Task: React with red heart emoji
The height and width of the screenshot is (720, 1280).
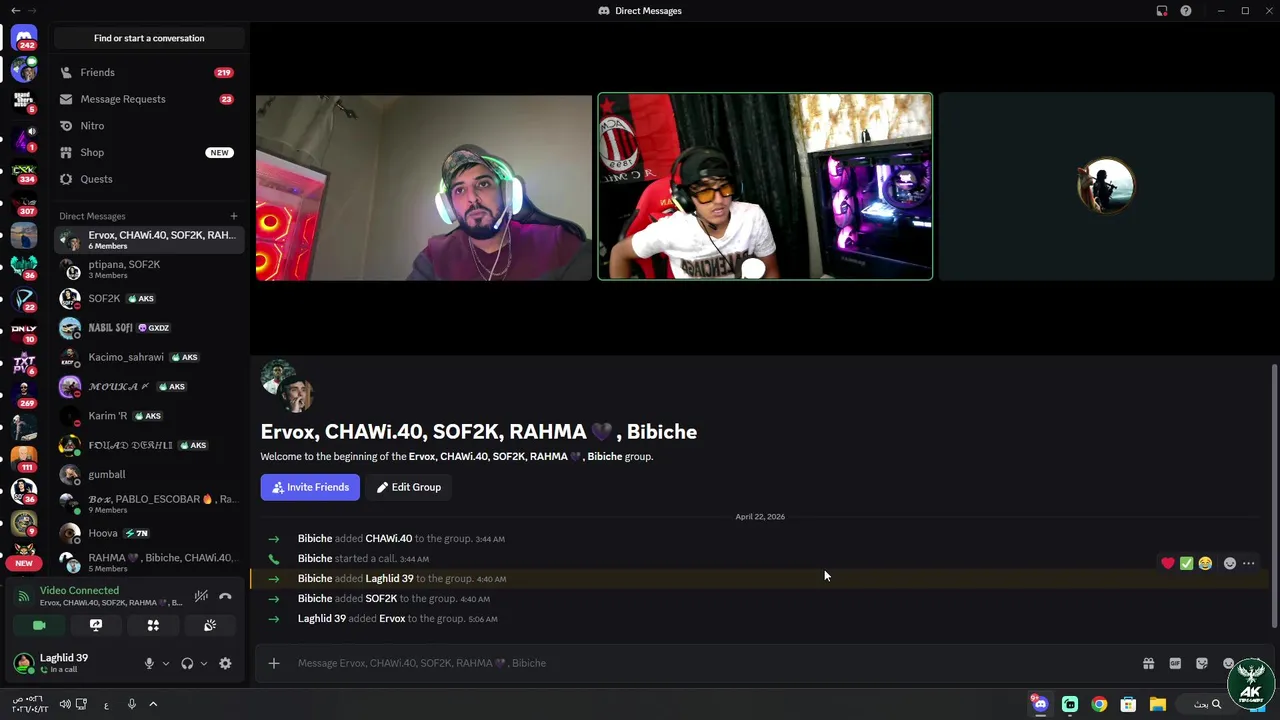Action: pos(1168,563)
